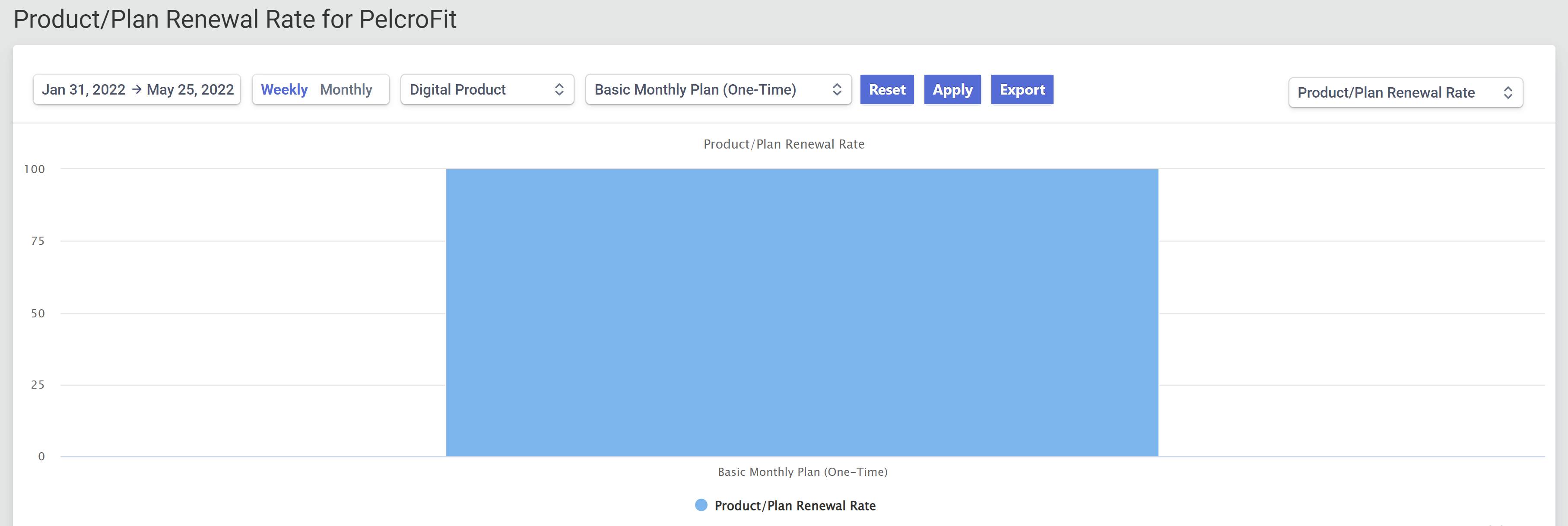Viewport: 1568px width, 526px height.
Task: Click the Basic Monthly Plan axis label
Action: [x=802, y=472]
